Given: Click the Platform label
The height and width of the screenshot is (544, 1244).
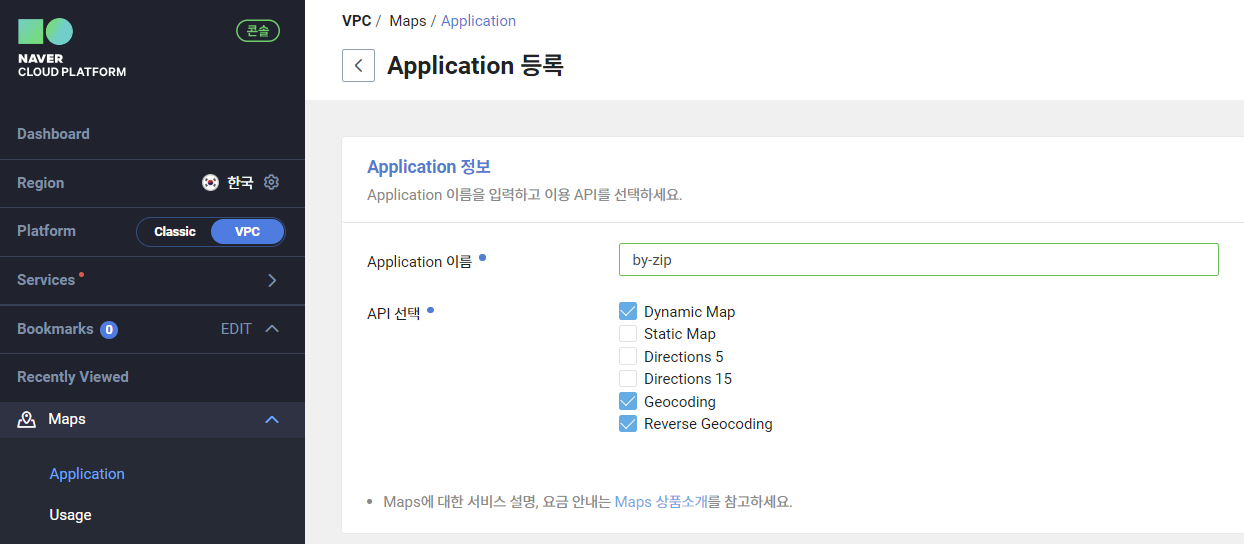Looking at the screenshot, I should click(x=46, y=231).
